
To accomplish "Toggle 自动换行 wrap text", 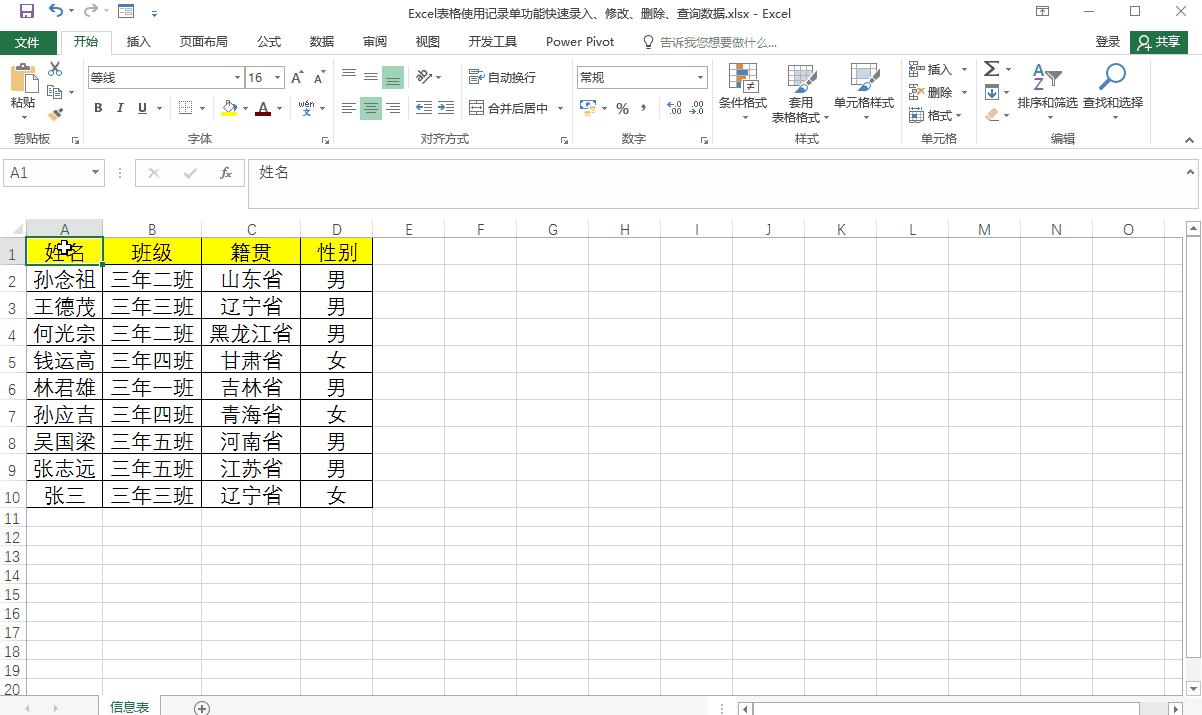I will coord(502,77).
